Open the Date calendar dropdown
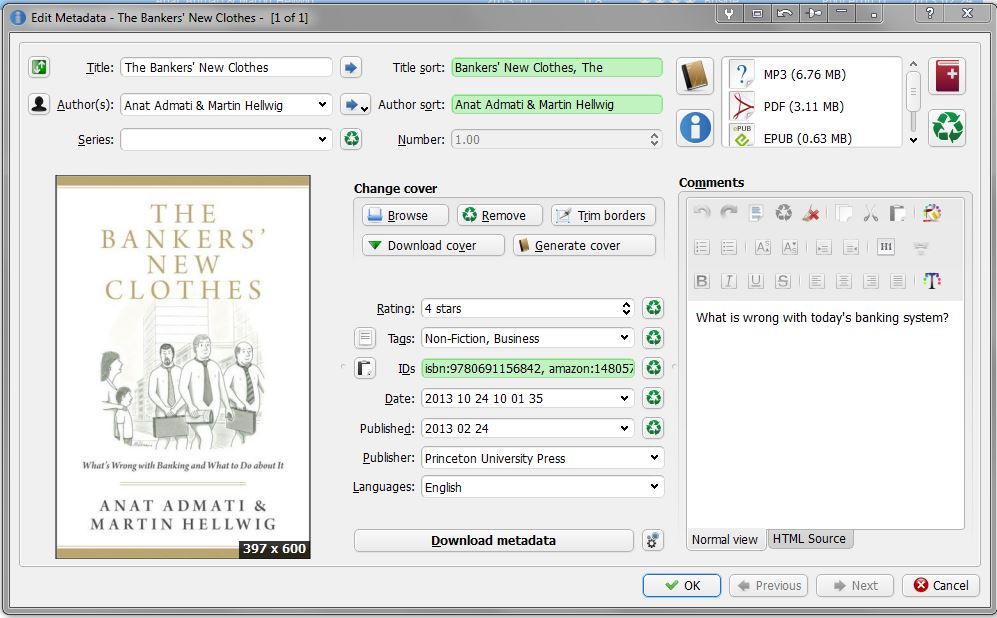 (x=624, y=398)
